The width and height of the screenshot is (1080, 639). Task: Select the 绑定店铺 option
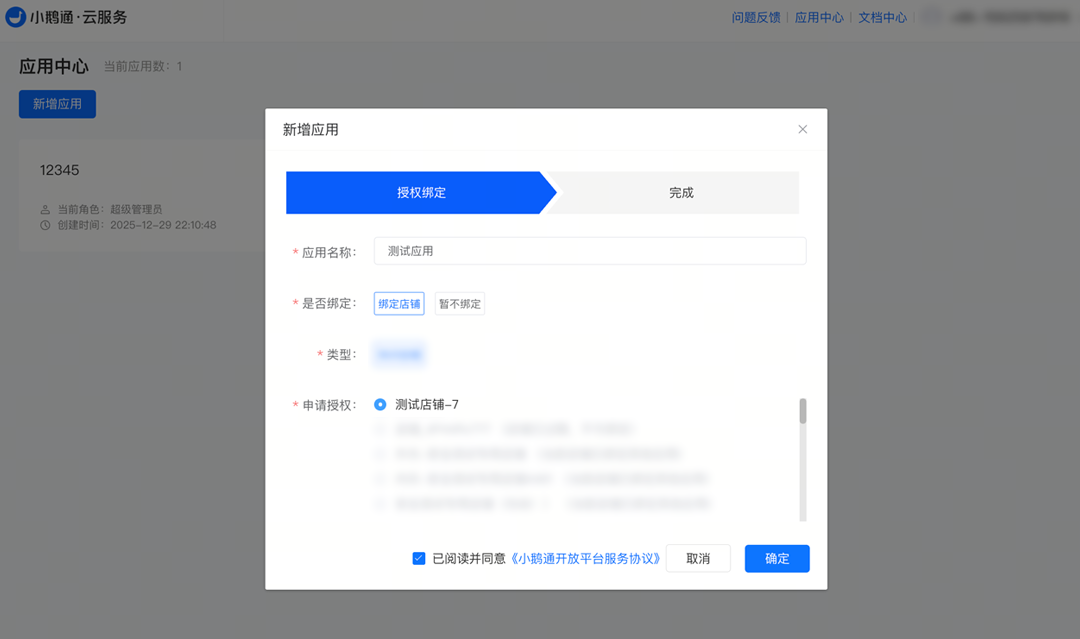pos(399,304)
